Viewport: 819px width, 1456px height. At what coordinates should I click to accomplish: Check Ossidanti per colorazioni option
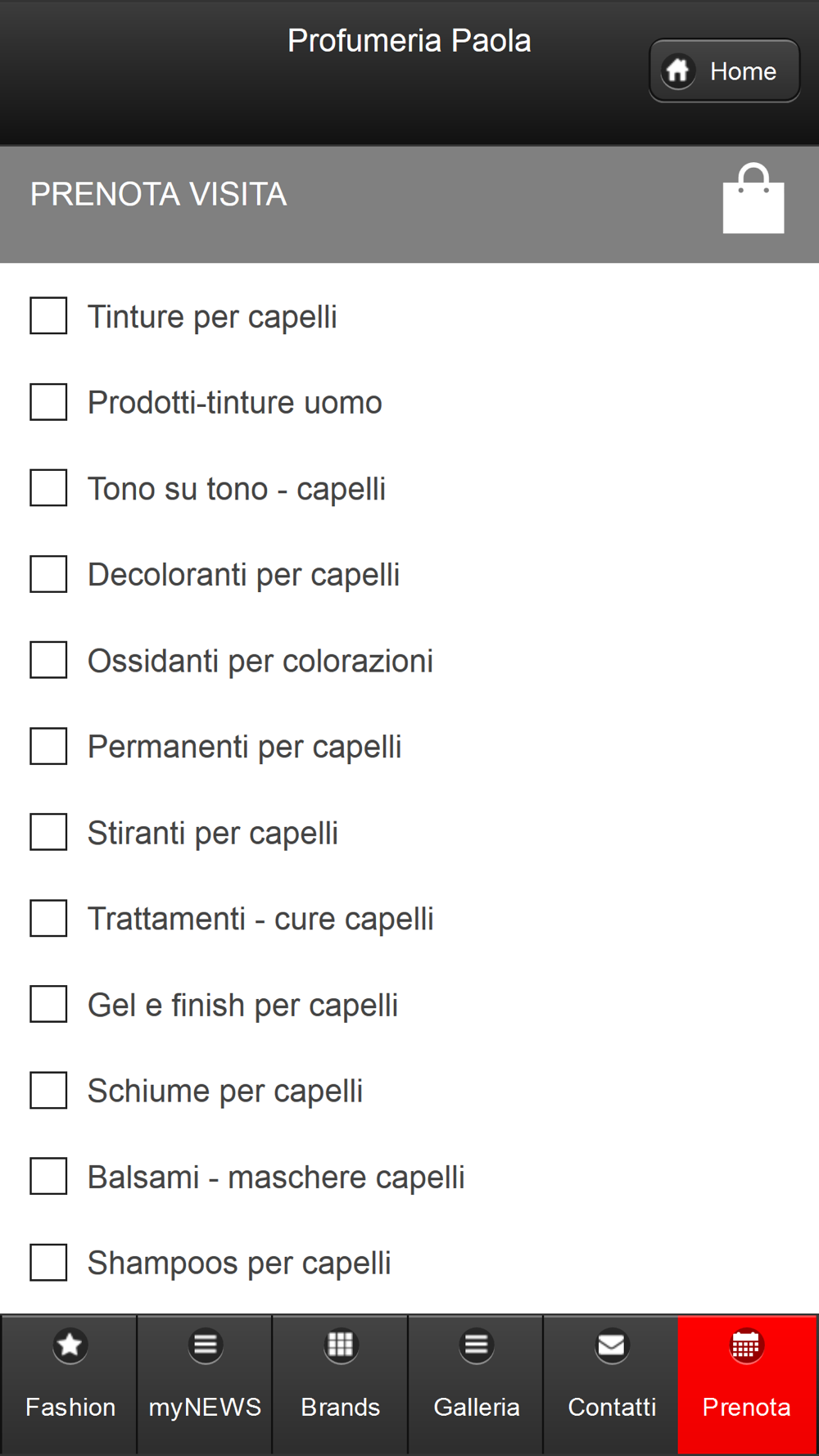48,660
